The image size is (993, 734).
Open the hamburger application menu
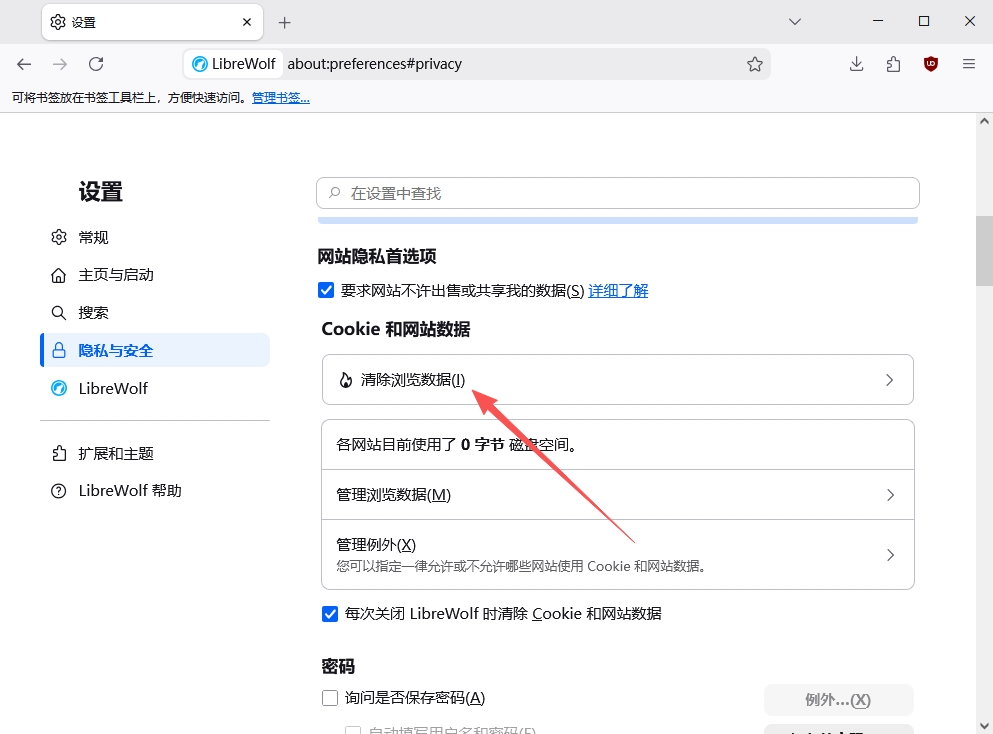968,64
